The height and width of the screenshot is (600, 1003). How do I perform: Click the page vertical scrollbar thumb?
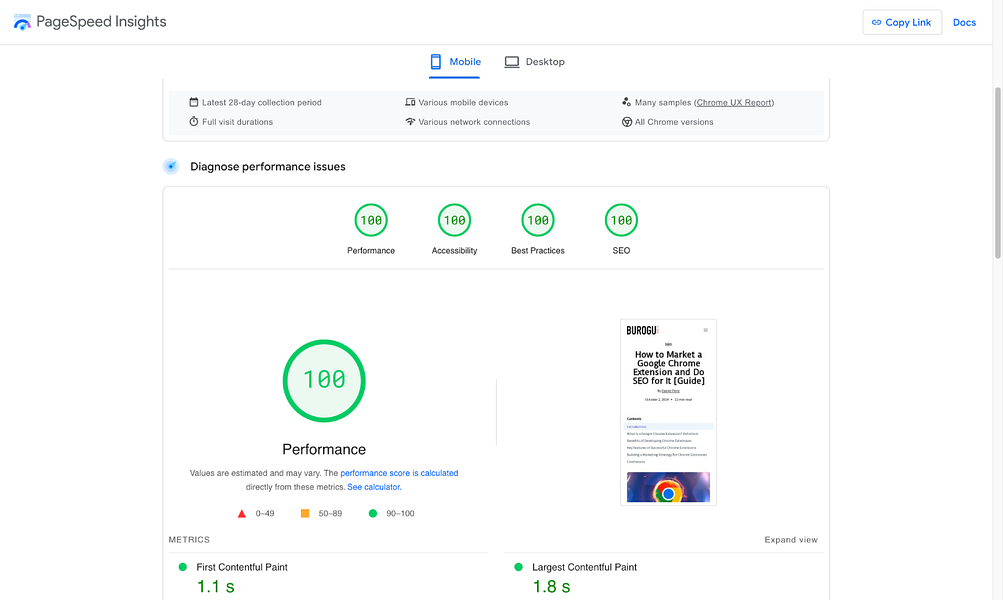point(997,173)
